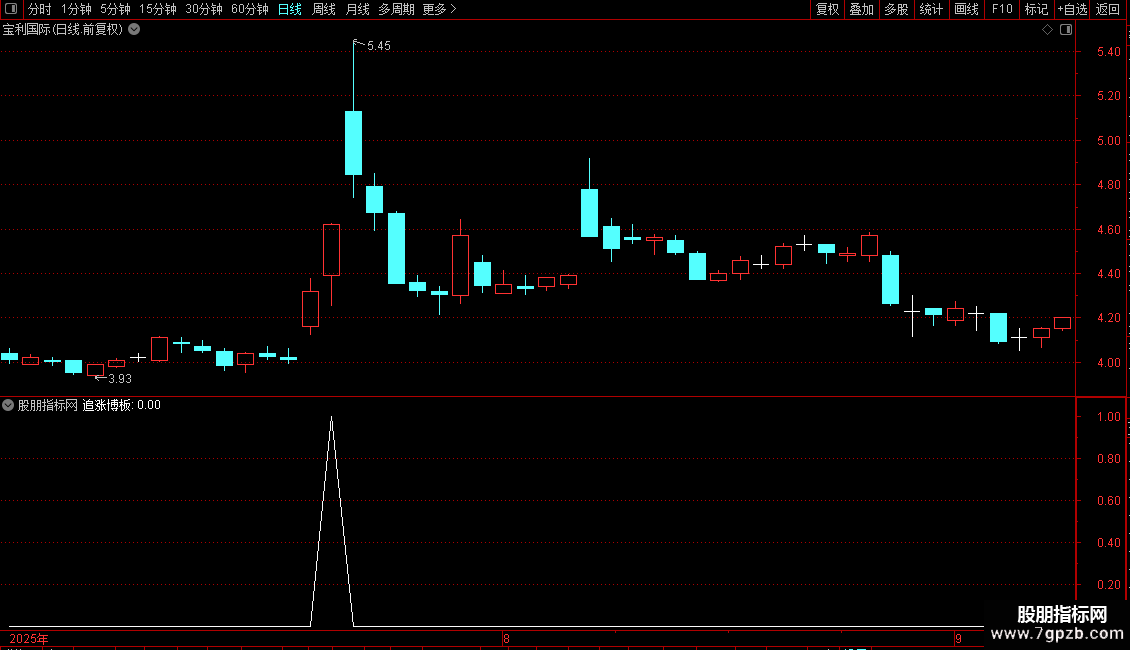Image resolution: width=1130 pixels, height=650 pixels.
Task: Click the 追涨博板 indicator label
Action: tap(107, 405)
